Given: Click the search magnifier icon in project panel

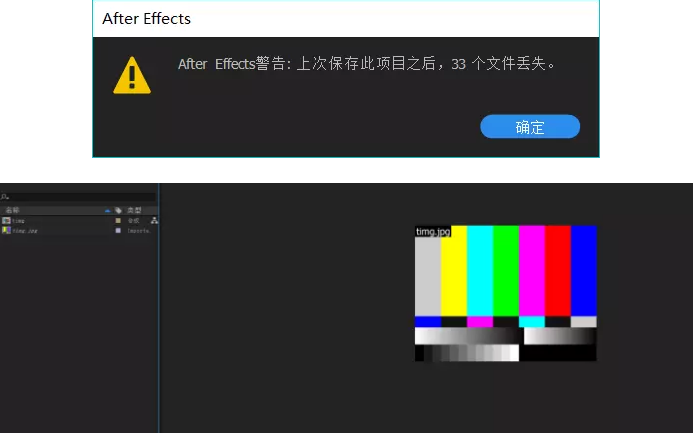Looking at the screenshot, I should coord(4,197).
